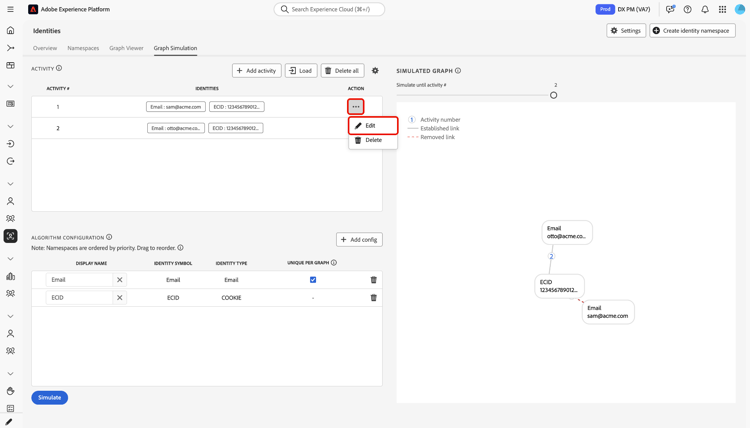Open the Prod DX PM sandbox switcher
Viewport: 750px width, 428px height.
click(623, 9)
